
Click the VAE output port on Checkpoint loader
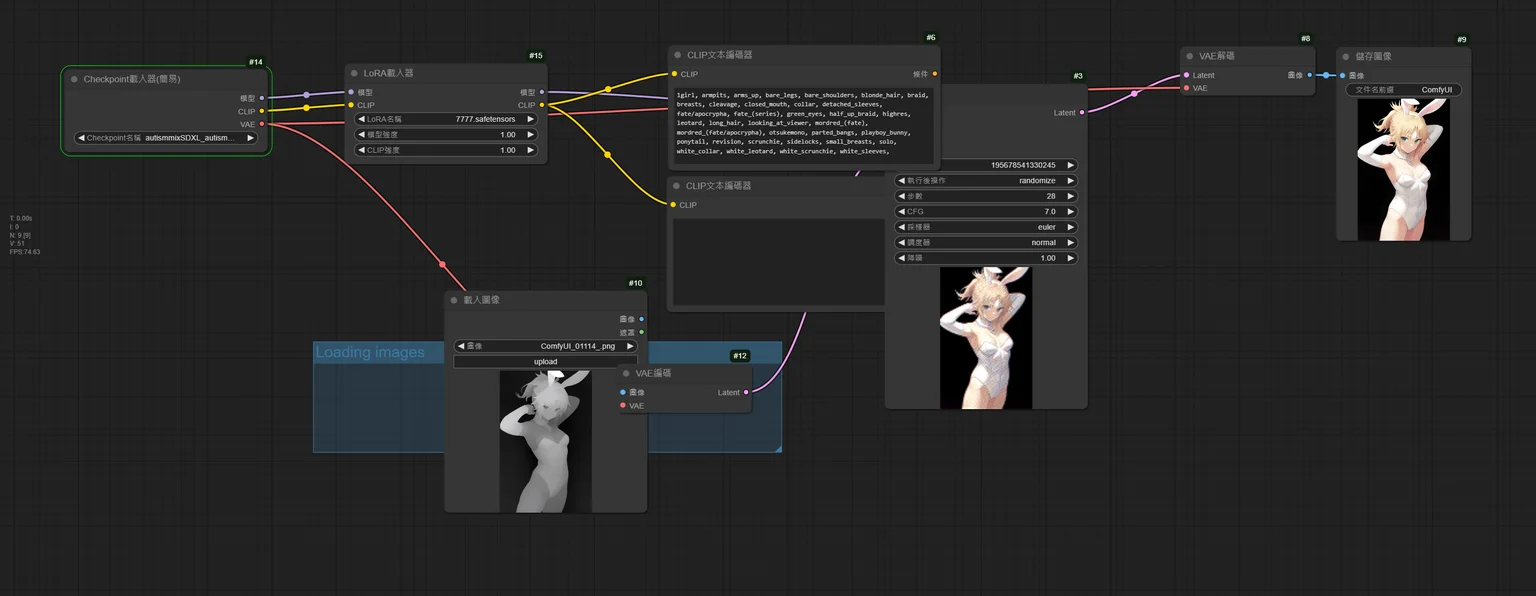tap(262, 124)
